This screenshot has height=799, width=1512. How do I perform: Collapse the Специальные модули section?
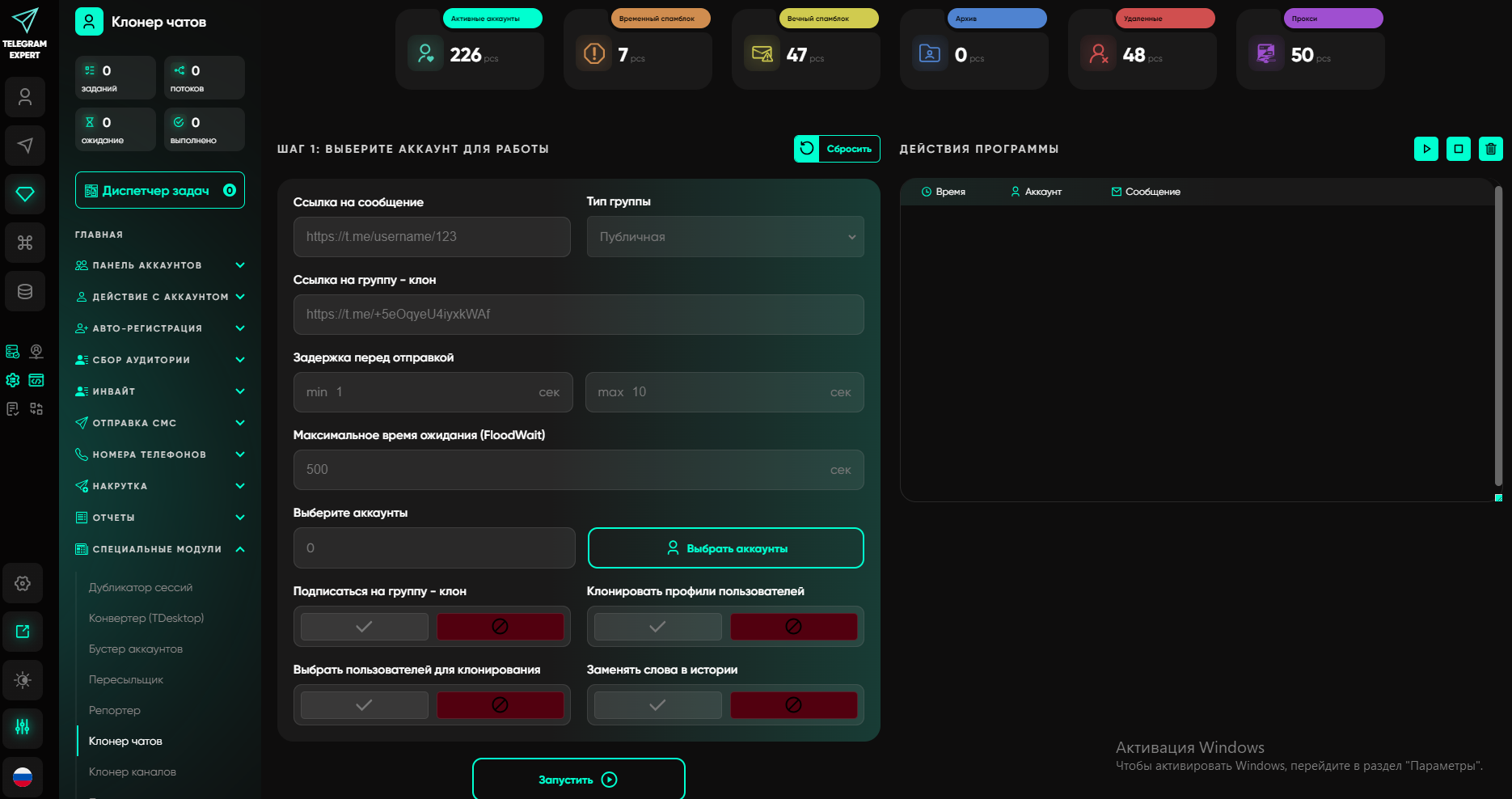point(160,549)
